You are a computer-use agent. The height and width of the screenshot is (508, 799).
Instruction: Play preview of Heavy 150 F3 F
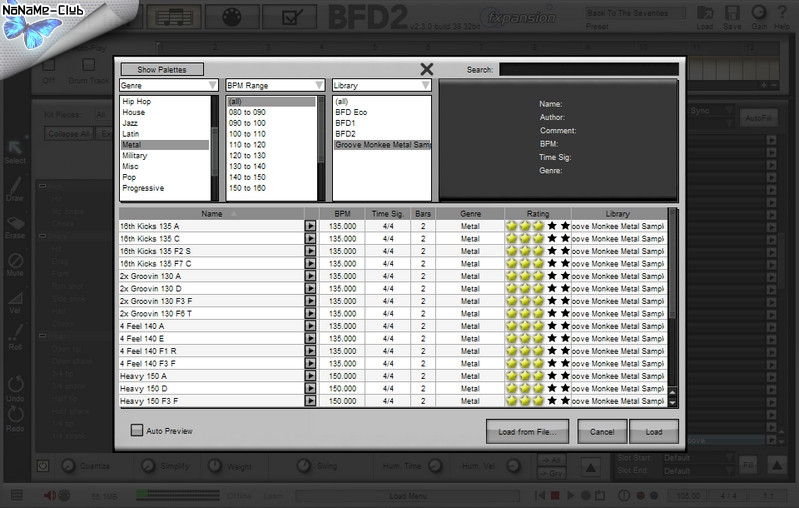[x=310, y=401]
